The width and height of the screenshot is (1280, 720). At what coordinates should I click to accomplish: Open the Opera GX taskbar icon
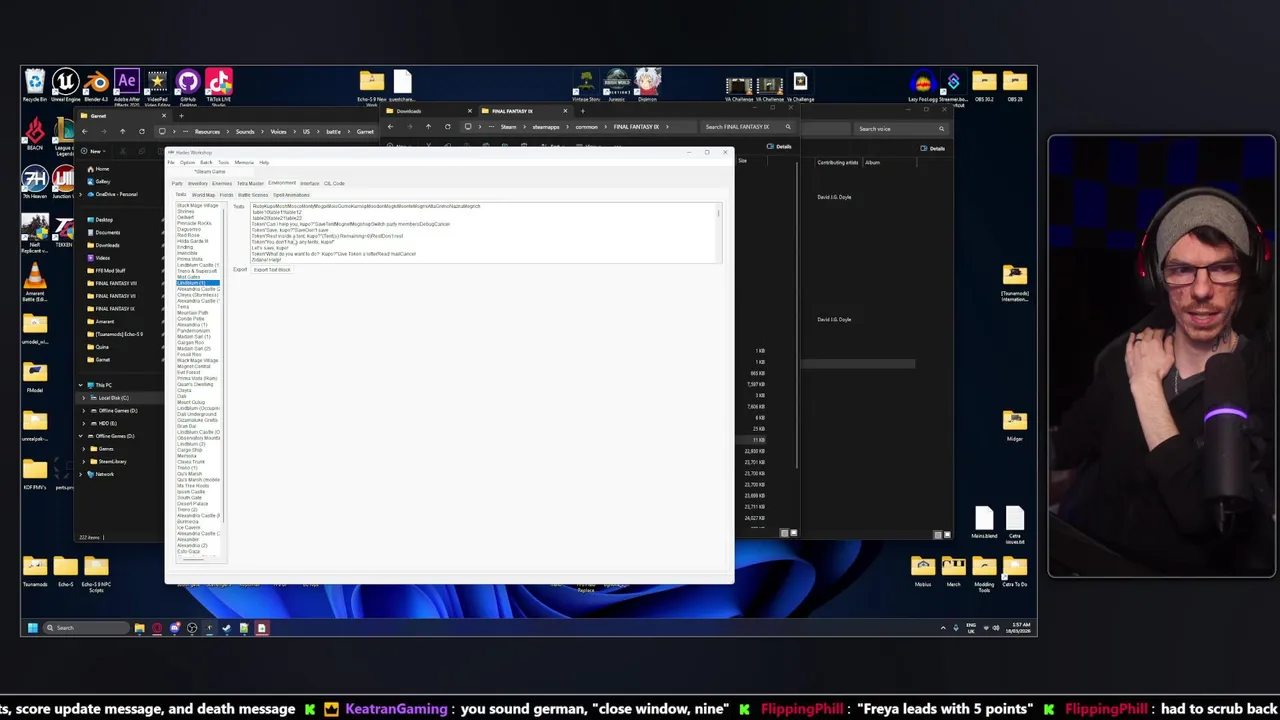(x=157, y=628)
